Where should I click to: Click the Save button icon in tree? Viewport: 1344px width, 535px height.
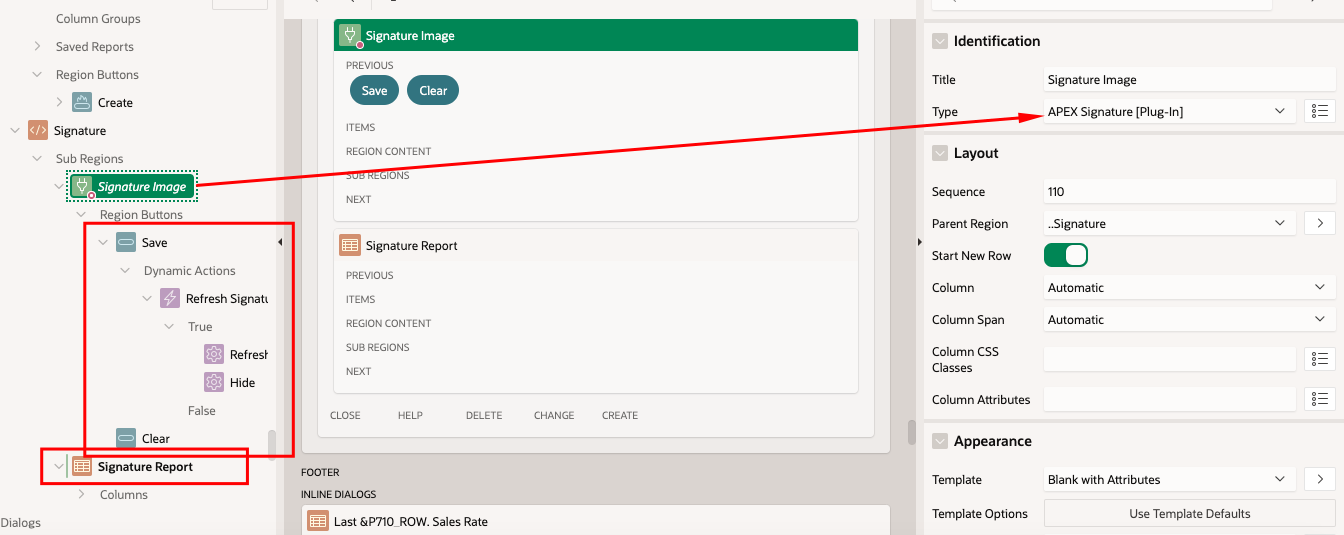pos(126,242)
